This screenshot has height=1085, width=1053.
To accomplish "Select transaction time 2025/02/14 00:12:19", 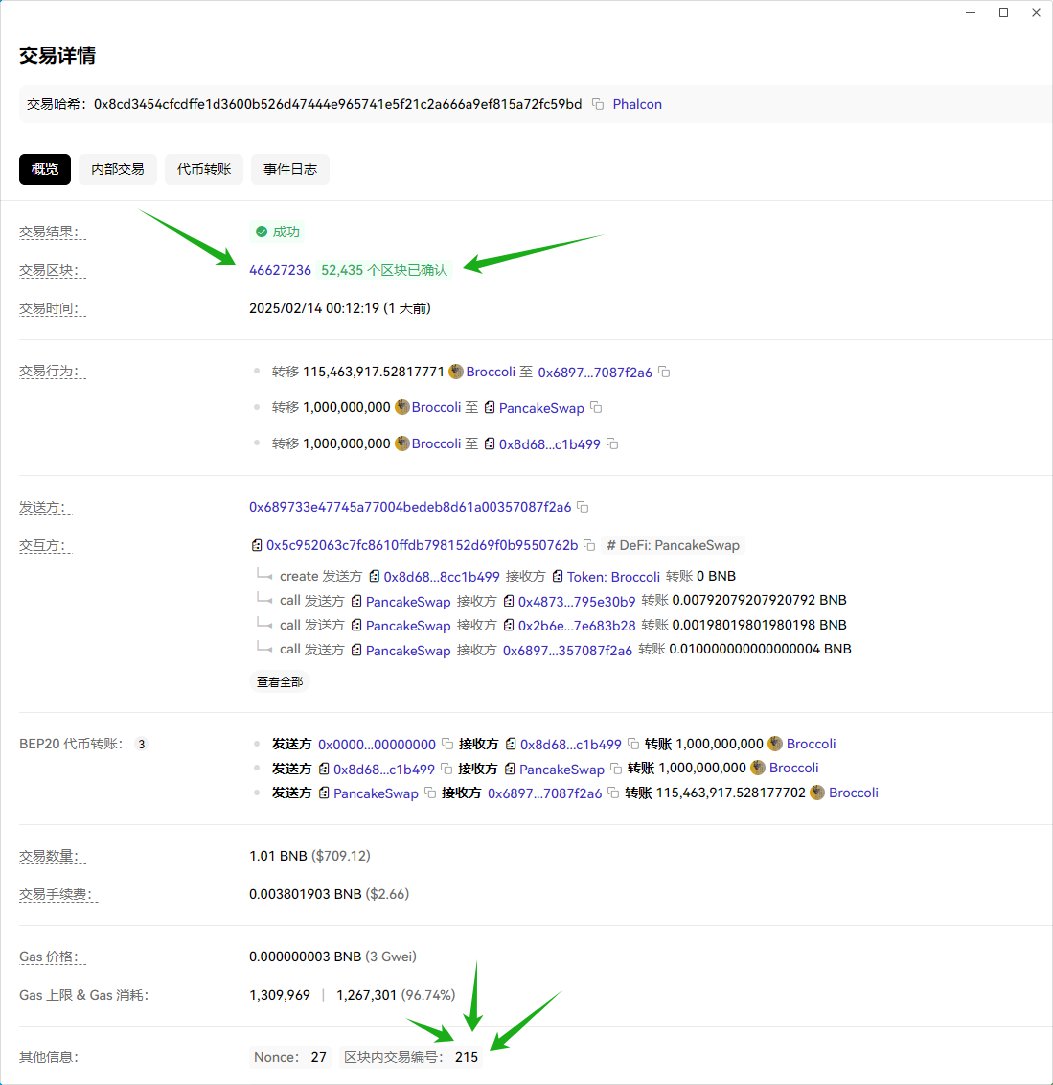I will click(x=340, y=308).
